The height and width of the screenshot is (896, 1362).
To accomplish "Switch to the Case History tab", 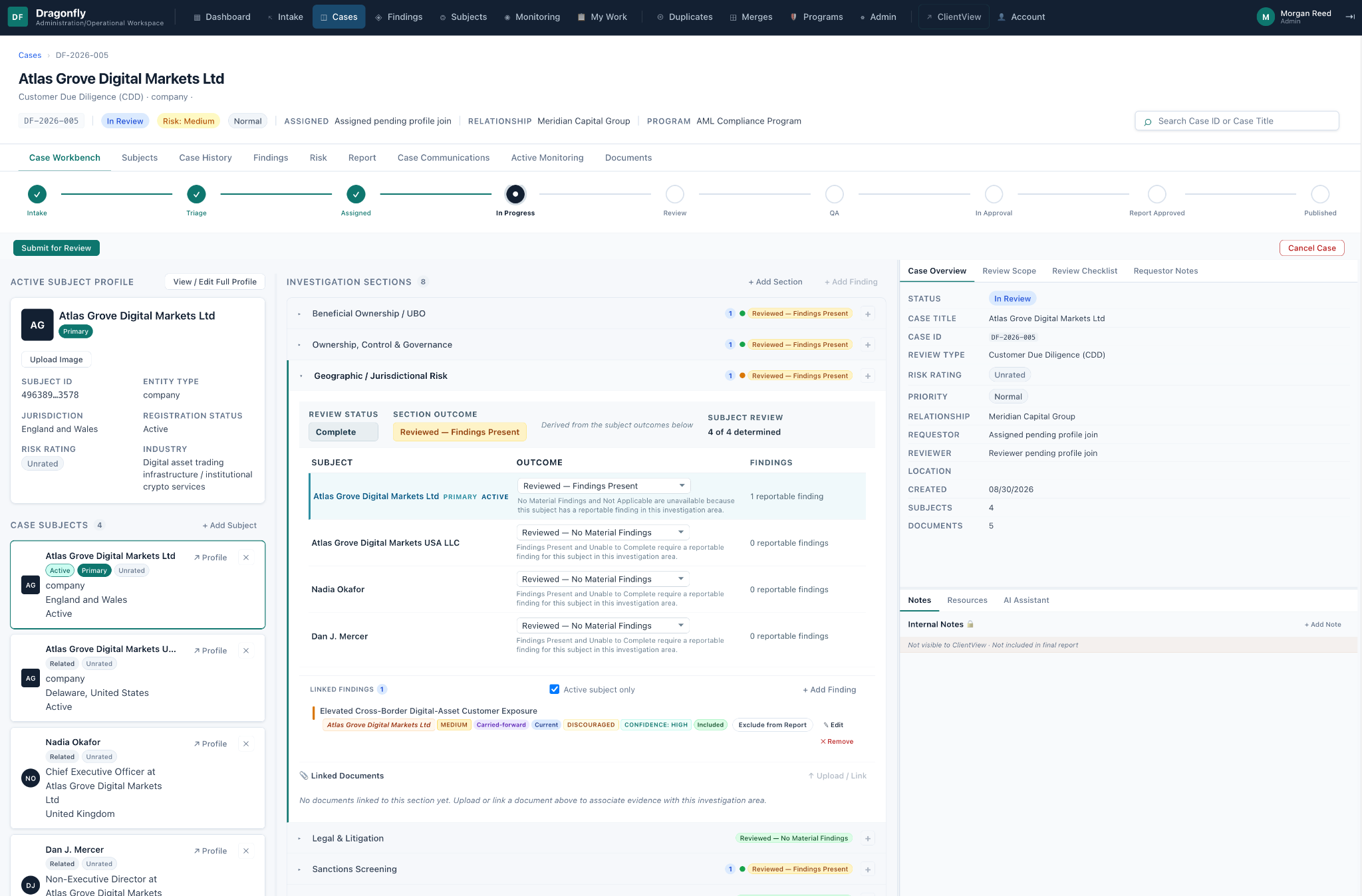I will (x=205, y=158).
